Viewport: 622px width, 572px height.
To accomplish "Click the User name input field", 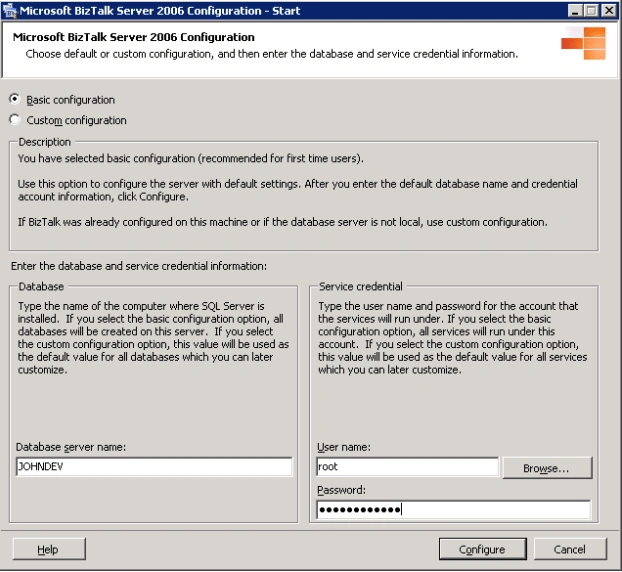I will pyautogui.click(x=407, y=466).
